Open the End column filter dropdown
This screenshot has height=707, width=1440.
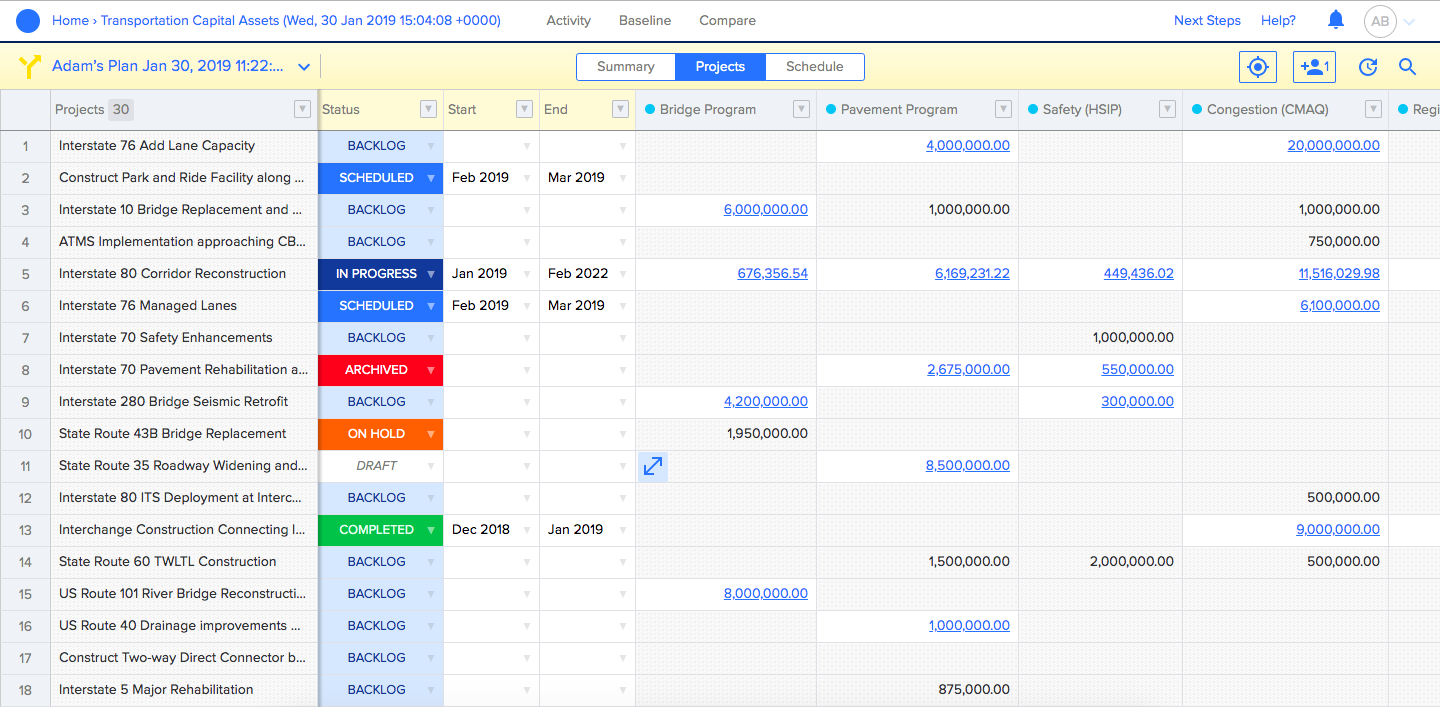point(620,109)
